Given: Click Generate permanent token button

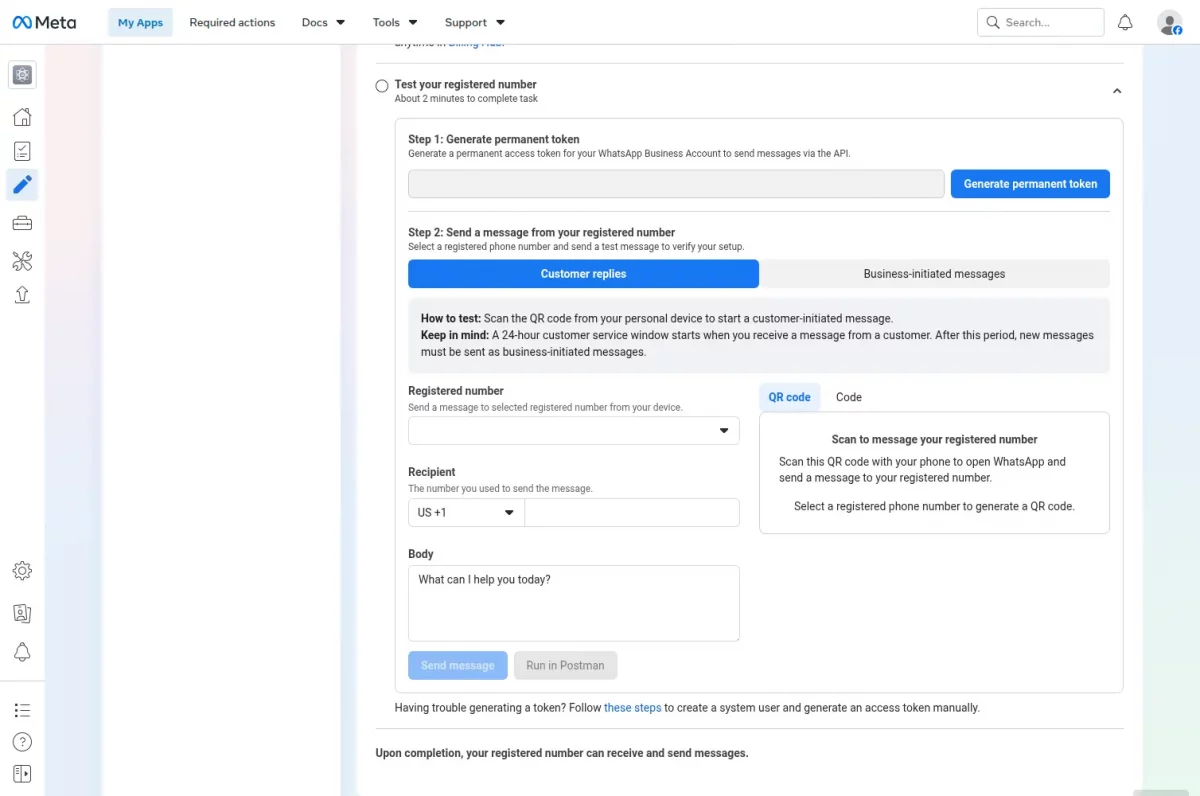Looking at the screenshot, I should [1030, 184].
